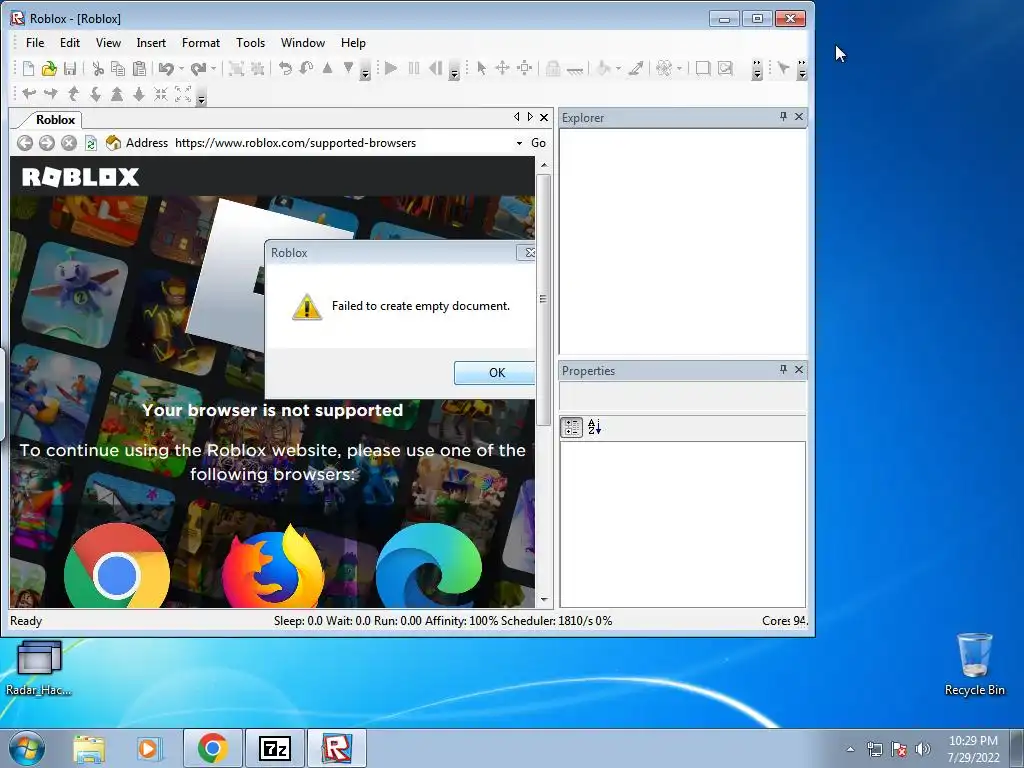Open the Redo history dropdown arrow
This screenshot has width=1024, height=768.
(213, 69)
